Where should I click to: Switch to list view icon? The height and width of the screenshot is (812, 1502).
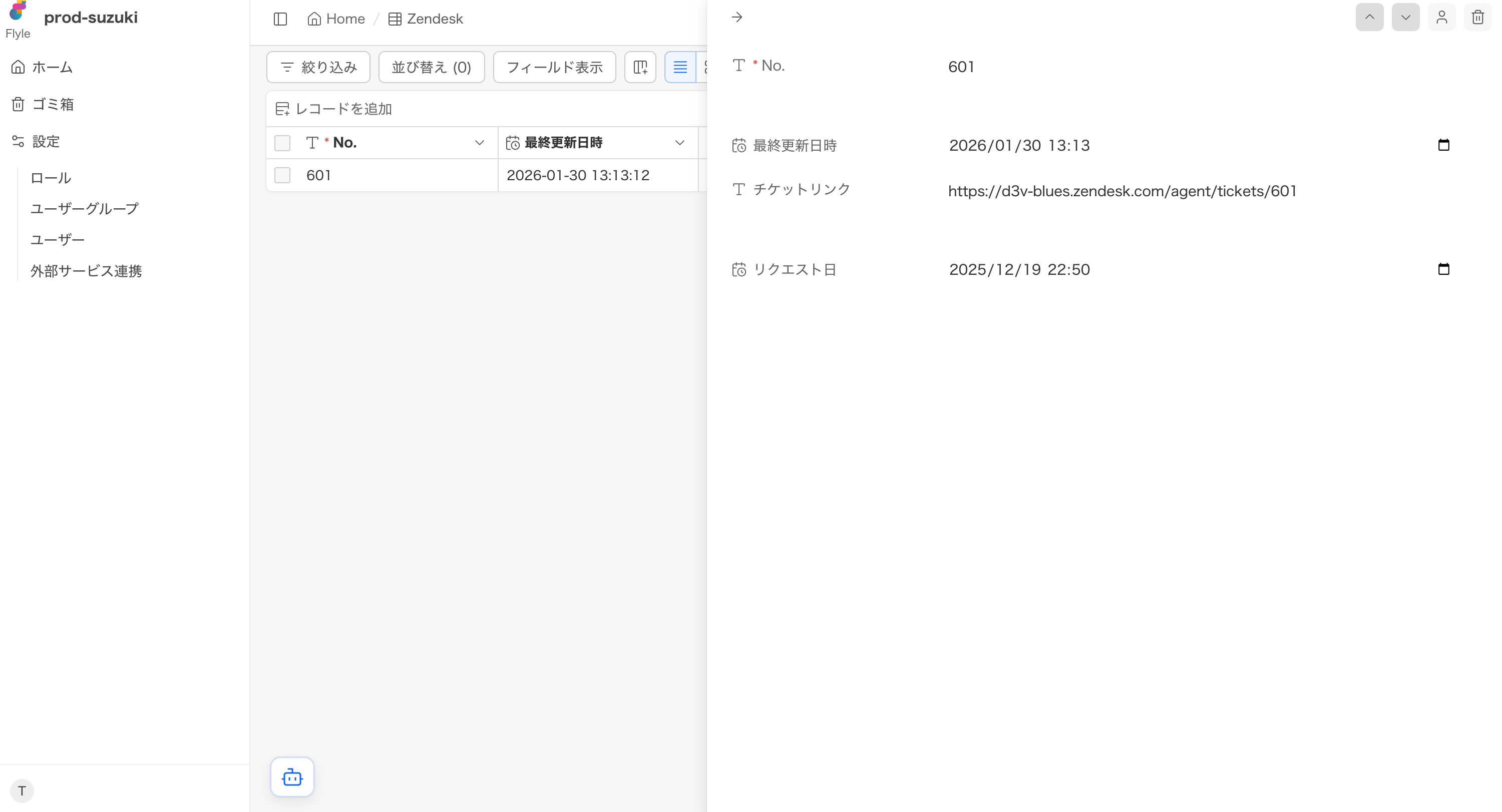[680, 67]
